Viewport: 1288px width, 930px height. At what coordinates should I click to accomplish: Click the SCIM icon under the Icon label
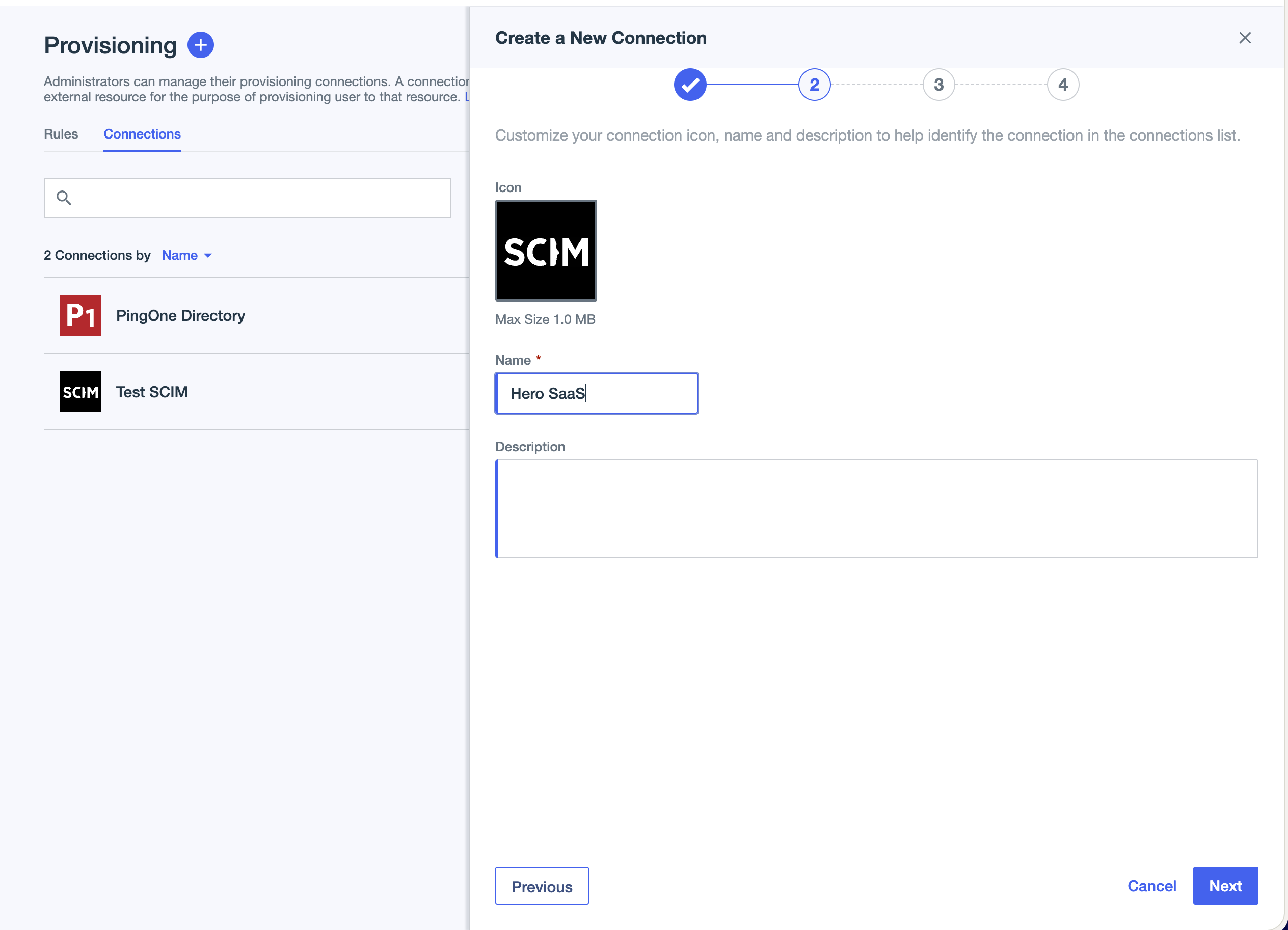click(x=545, y=251)
